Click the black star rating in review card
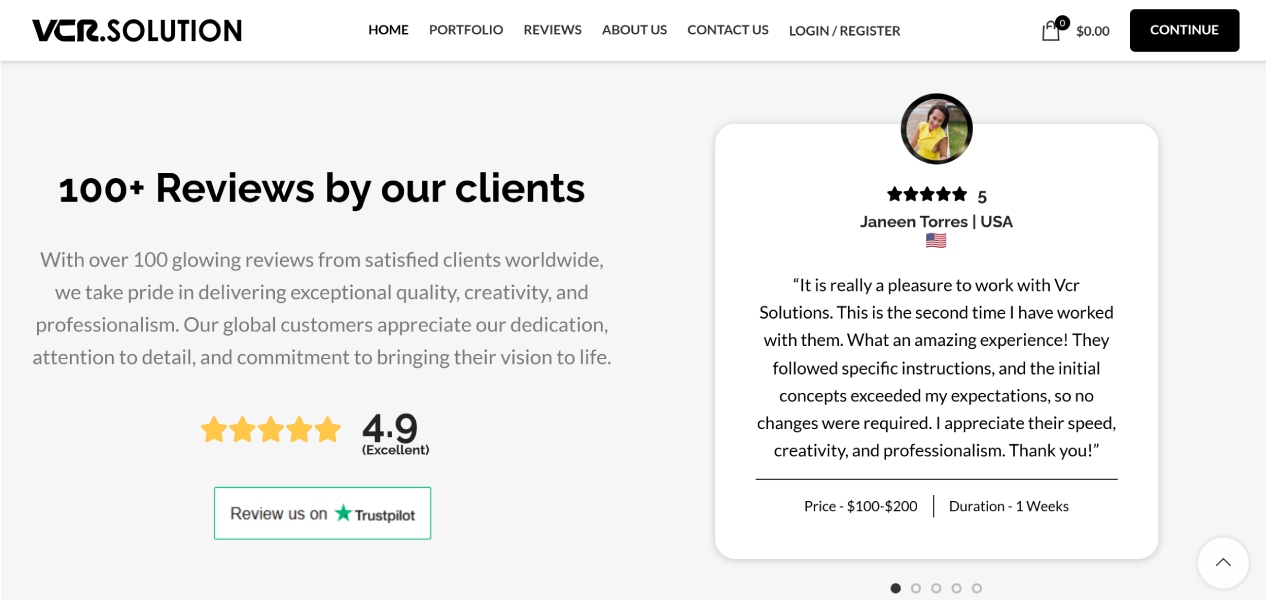Screen dimensions: 1266x600 927,194
